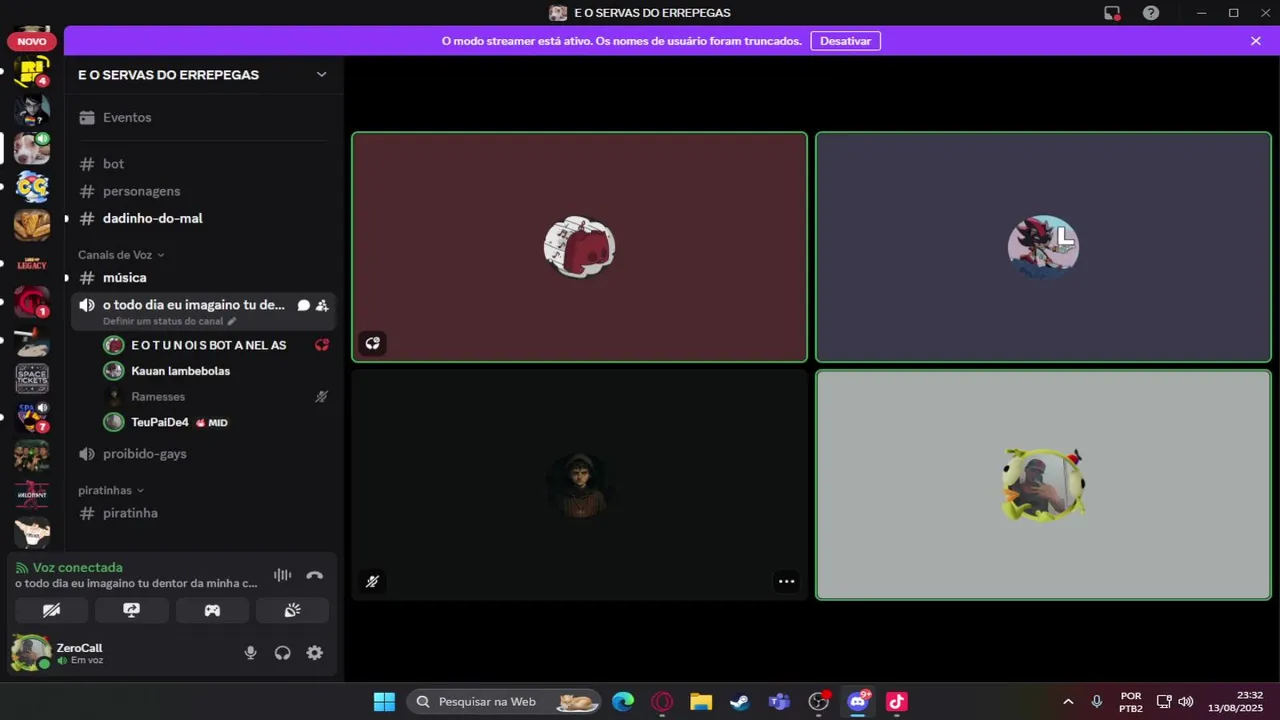
Task: Click the MID server tag badge
Action: point(212,423)
